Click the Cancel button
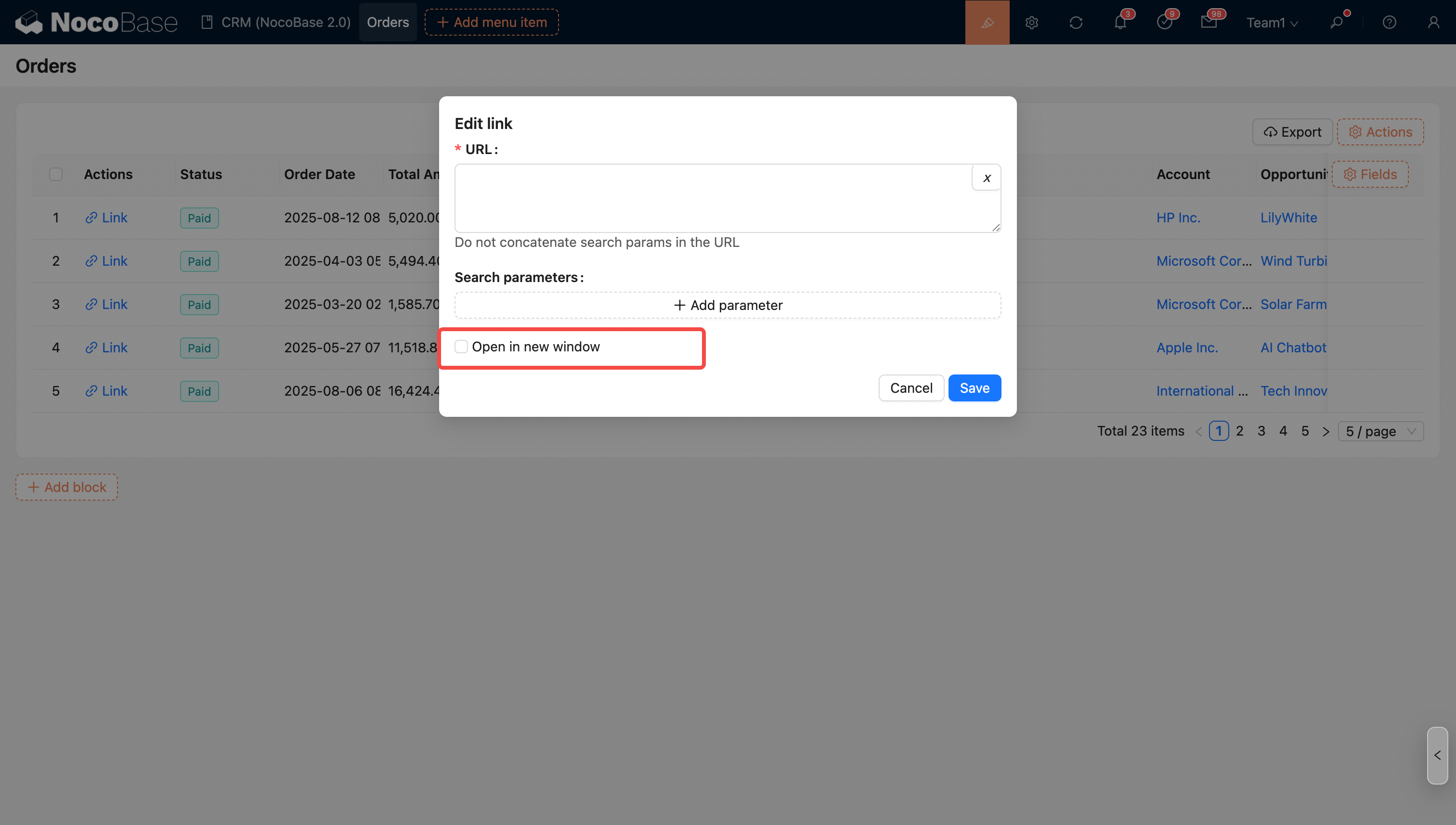This screenshot has height=825, width=1456. tap(911, 388)
